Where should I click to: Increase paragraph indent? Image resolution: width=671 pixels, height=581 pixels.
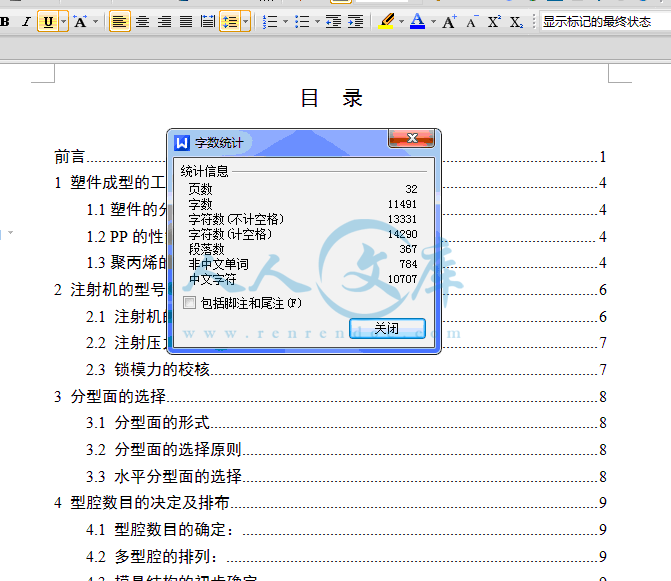[356, 21]
